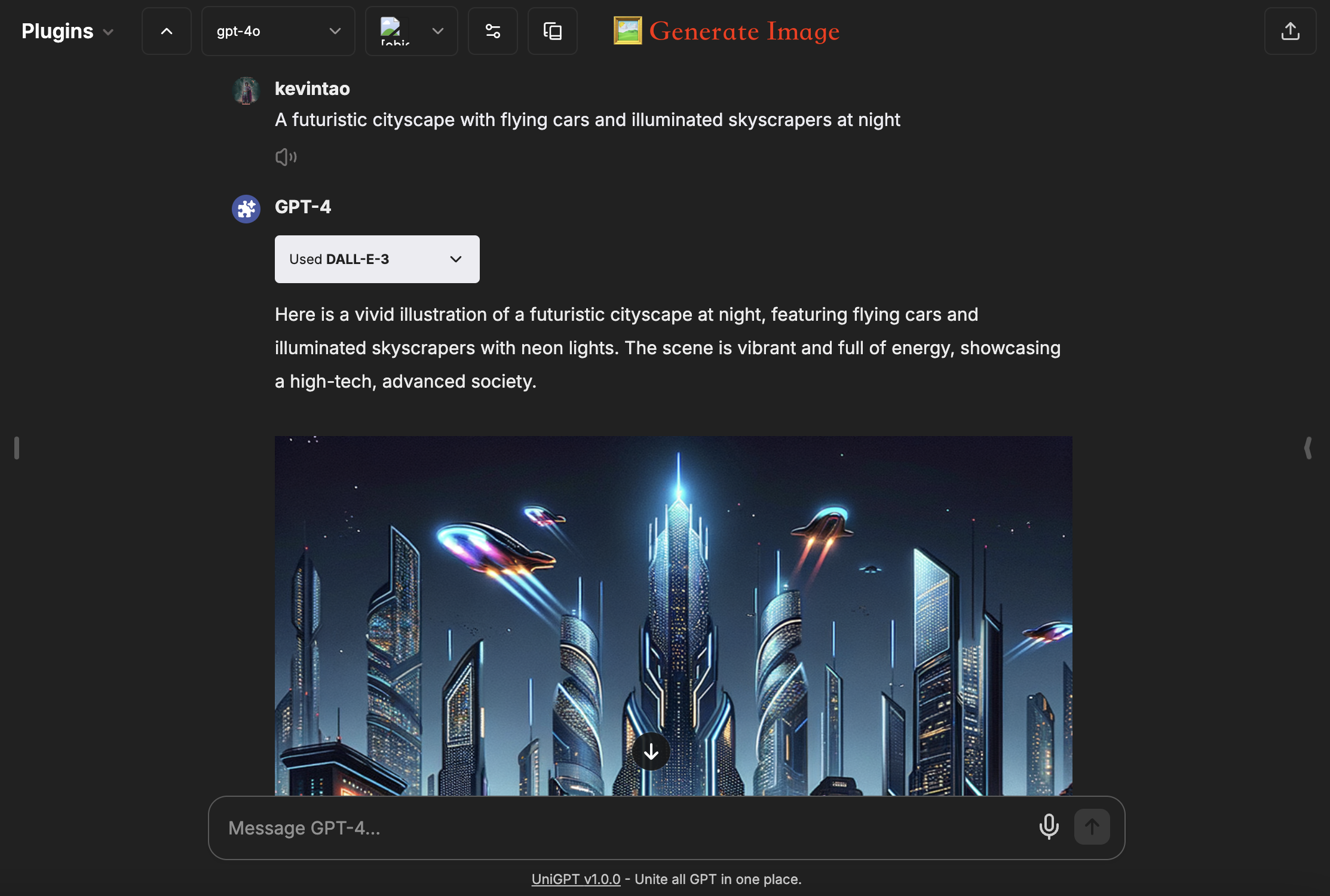This screenshot has height=896, width=1330.
Task: Open the plugin image selector dropdown
Action: pos(411,31)
